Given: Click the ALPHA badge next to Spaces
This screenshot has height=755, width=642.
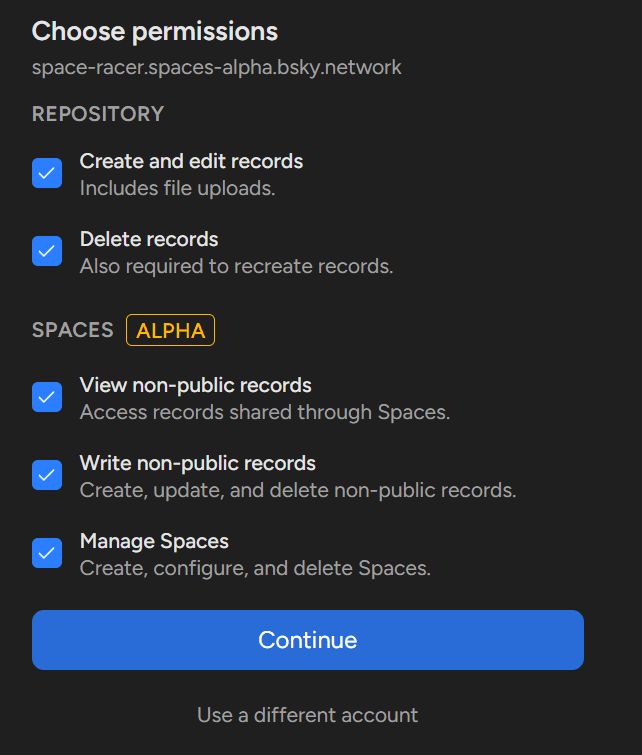Looking at the screenshot, I should (x=170, y=330).
